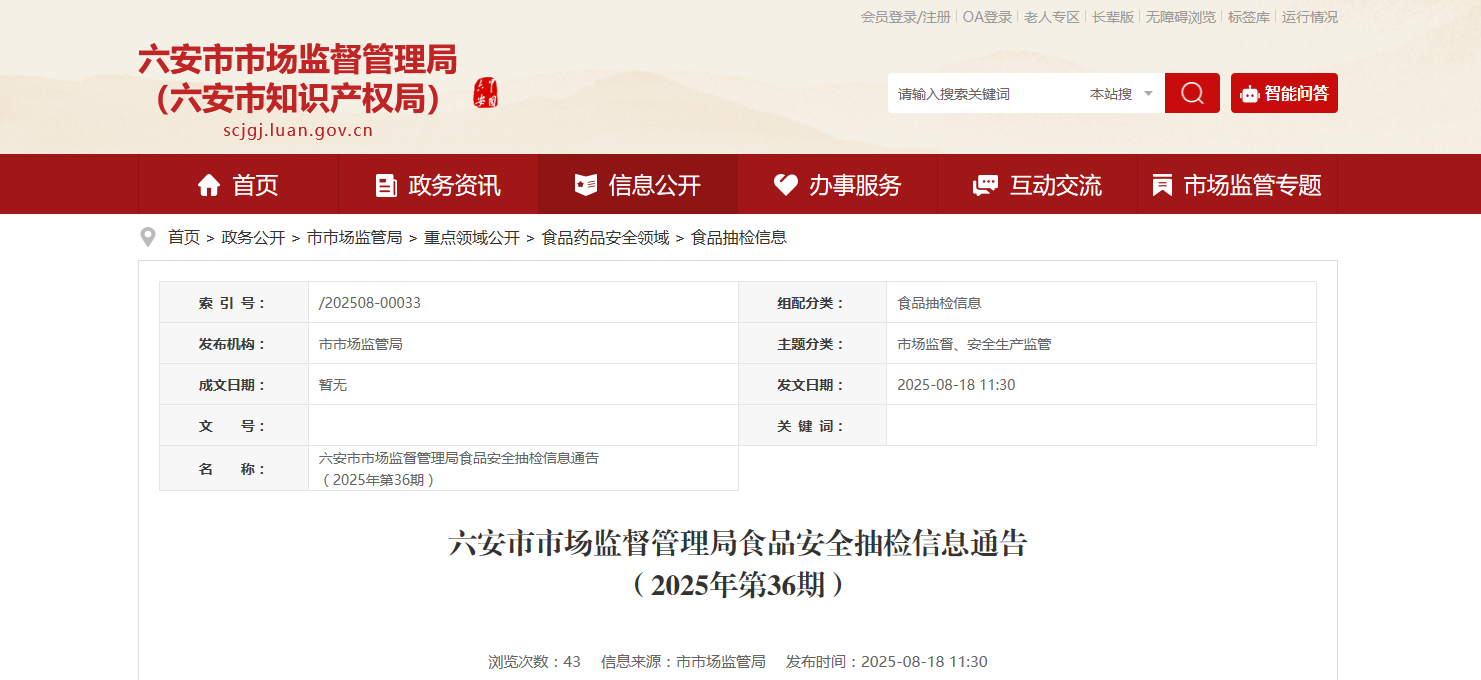Click the main article heading 食品安全抽检信息通告
Viewport: 1481px width, 680px height.
738,563
